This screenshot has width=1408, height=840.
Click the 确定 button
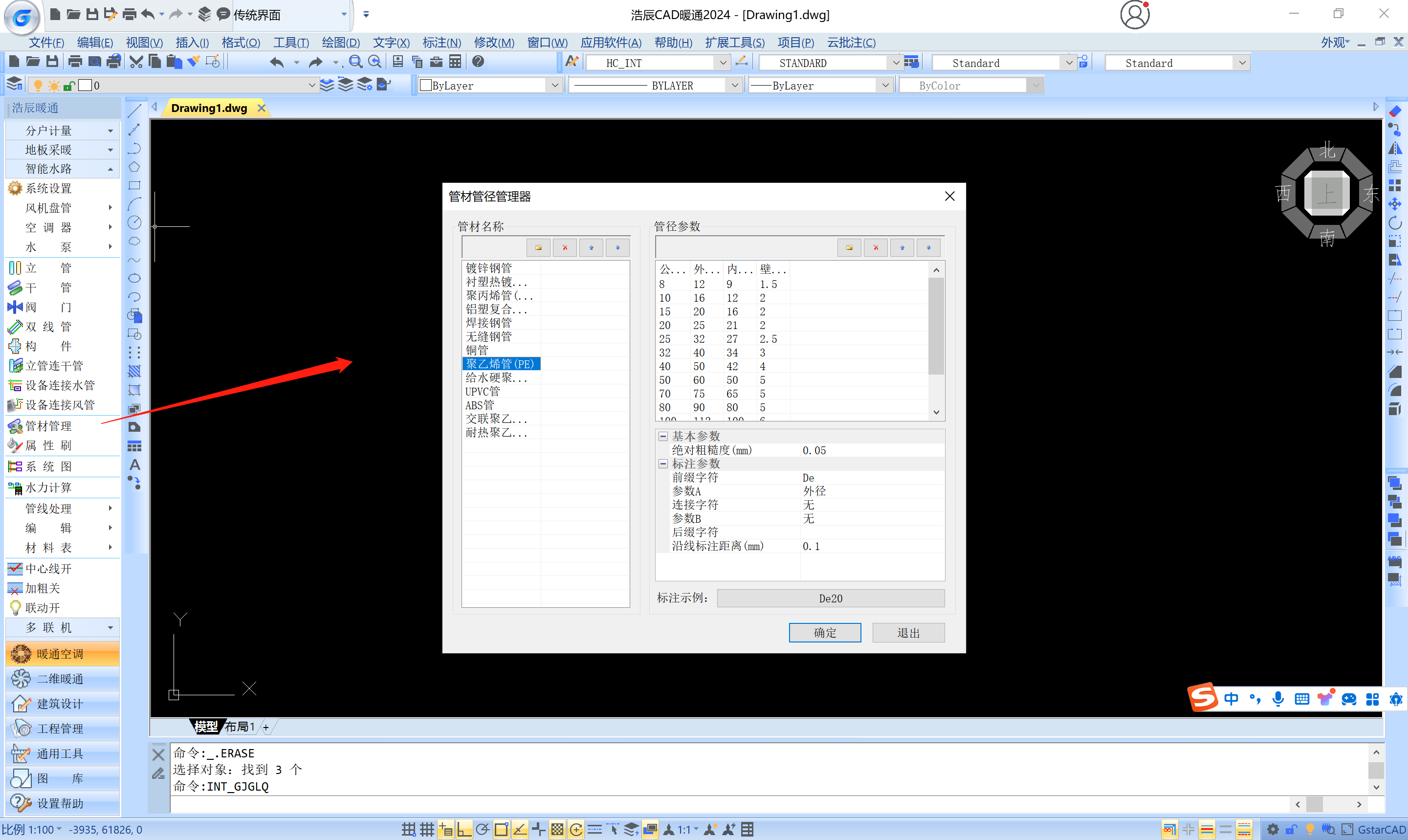tap(825, 632)
